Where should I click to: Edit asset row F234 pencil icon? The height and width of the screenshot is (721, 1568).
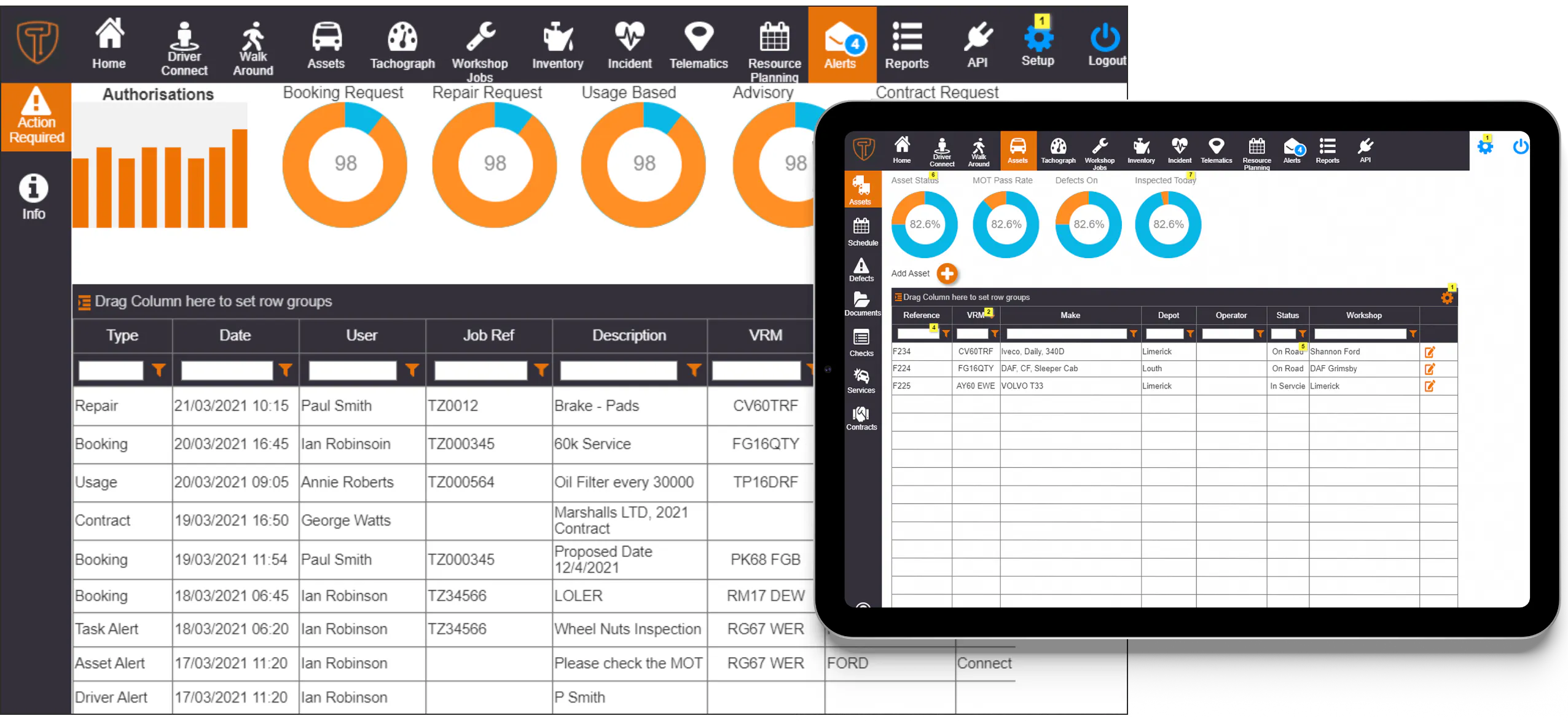pyautogui.click(x=1430, y=352)
